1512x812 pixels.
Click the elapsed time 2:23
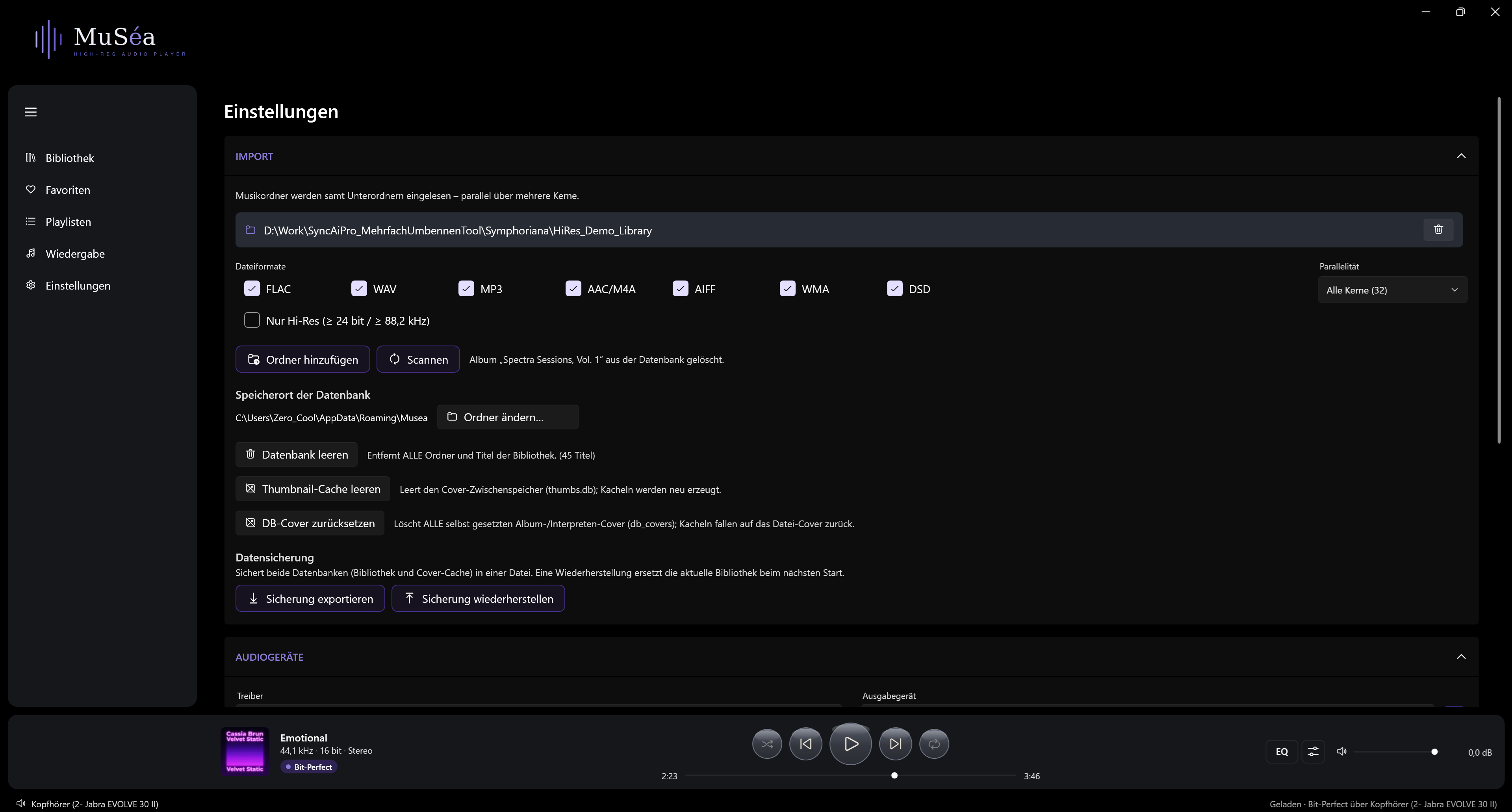tap(669, 776)
